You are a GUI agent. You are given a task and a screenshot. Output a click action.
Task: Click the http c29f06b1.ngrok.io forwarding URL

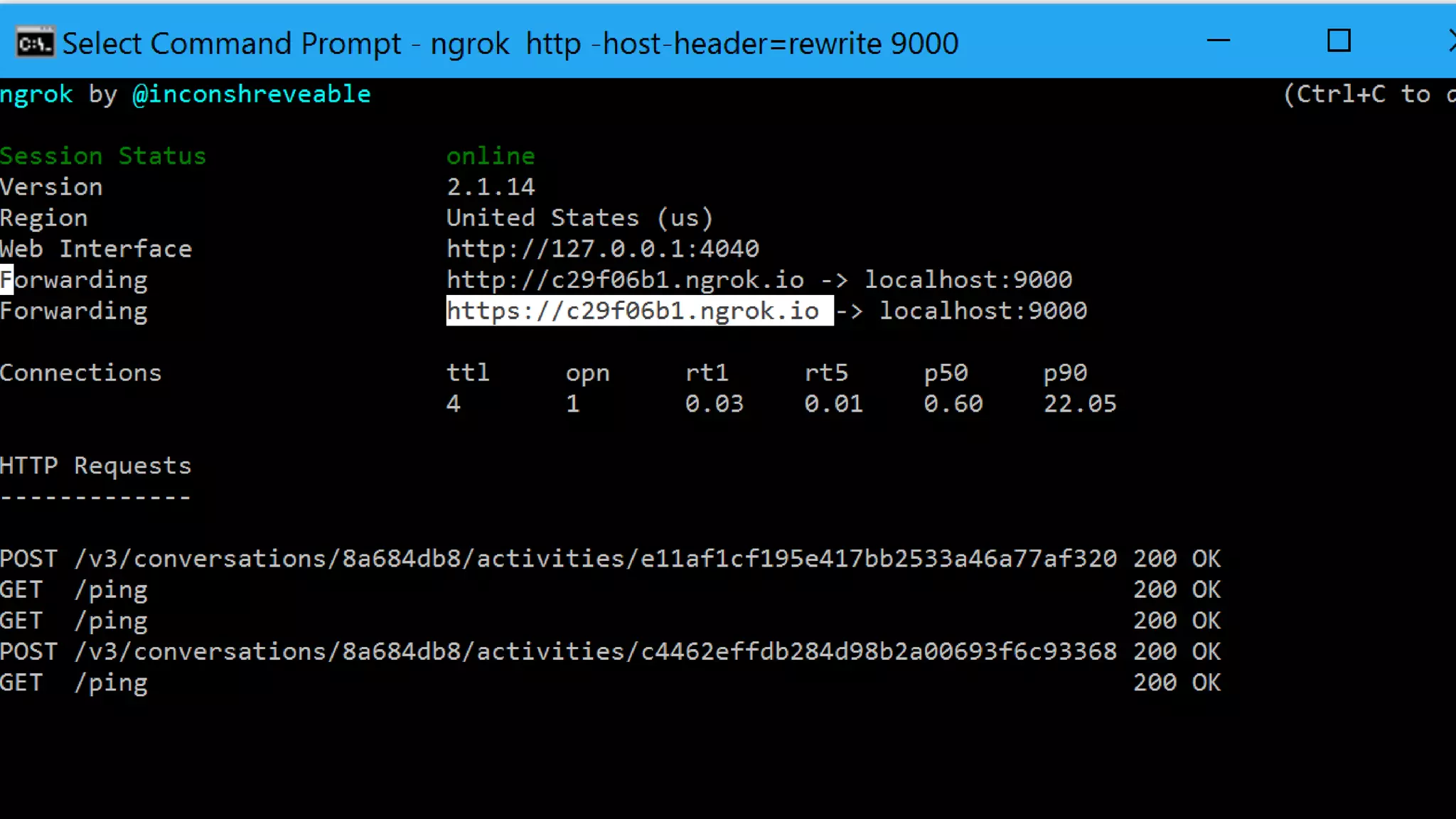(x=625, y=280)
